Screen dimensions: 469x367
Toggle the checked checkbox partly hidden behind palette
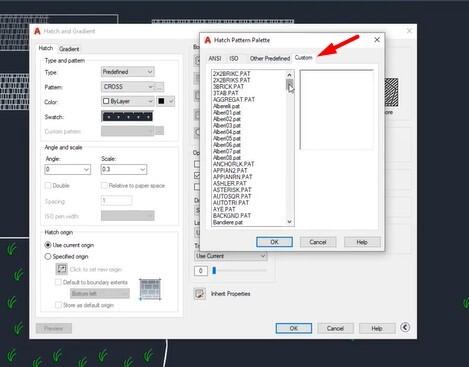tap(197, 175)
